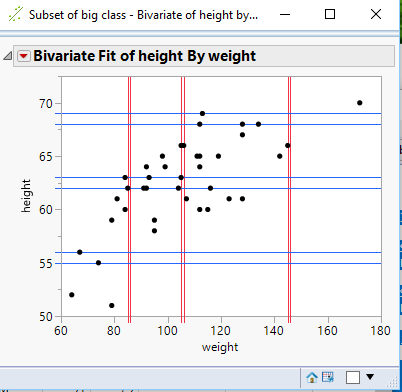Viewport: 402px width, 392px height.
Task: Select the point at weight 81, height 61
Action: pos(117,199)
